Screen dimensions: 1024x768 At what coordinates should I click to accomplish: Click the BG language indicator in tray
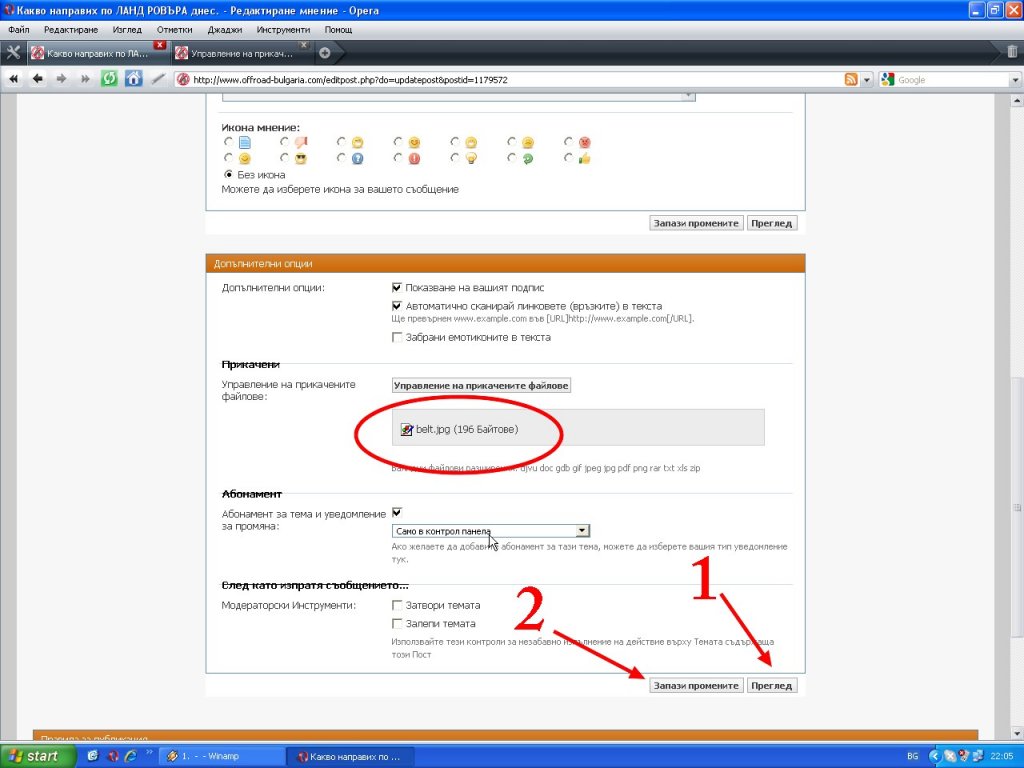pyautogui.click(x=912, y=756)
